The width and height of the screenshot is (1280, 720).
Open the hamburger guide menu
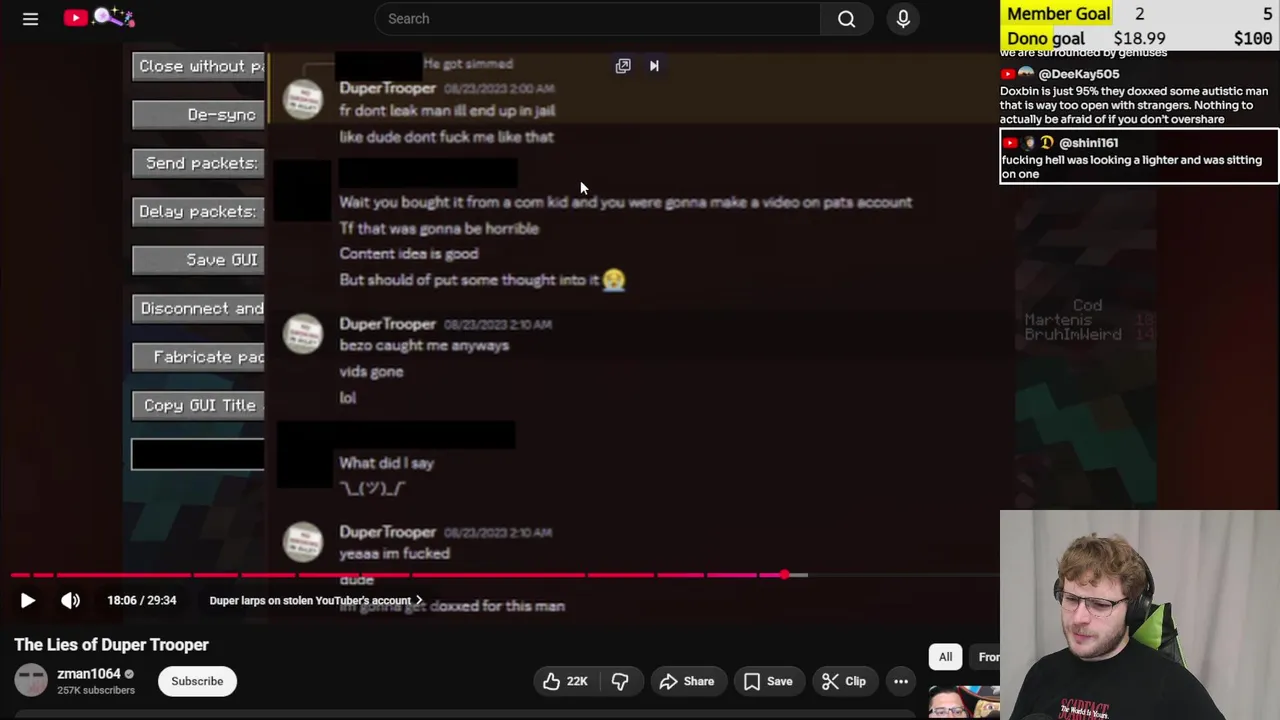(30, 18)
